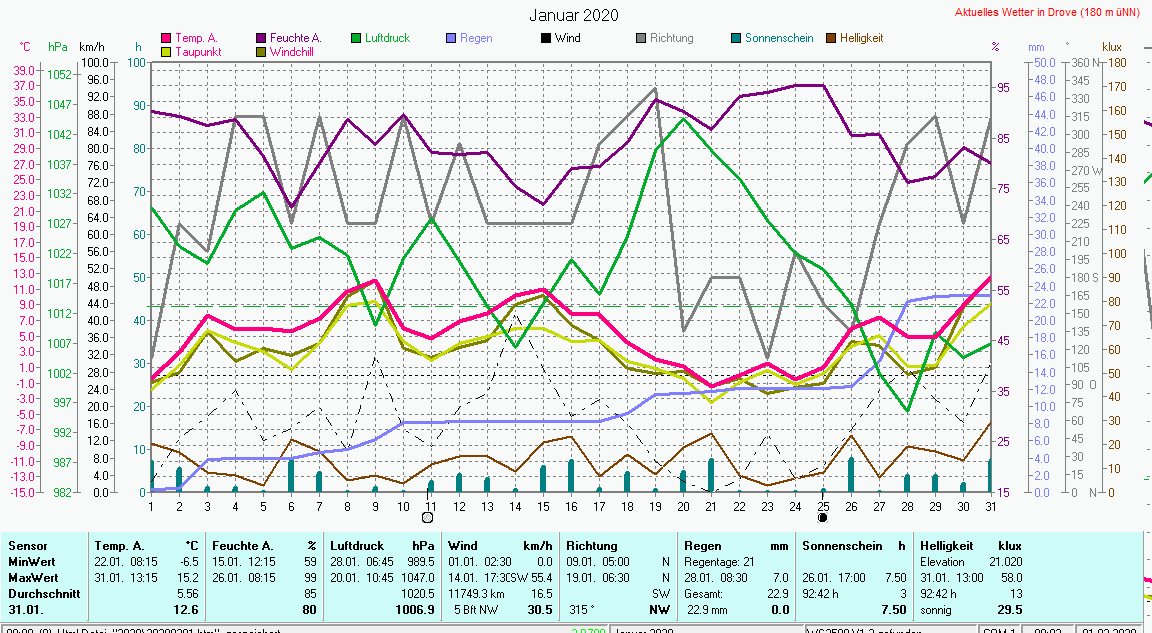Click the full moon icon below day 11
Viewport: 1152px width, 633px height.
(x=428, y=517)
